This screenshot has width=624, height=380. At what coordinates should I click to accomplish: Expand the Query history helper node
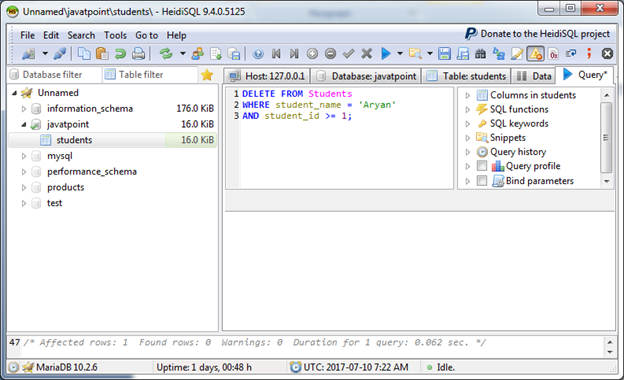(x=468, y=152)
